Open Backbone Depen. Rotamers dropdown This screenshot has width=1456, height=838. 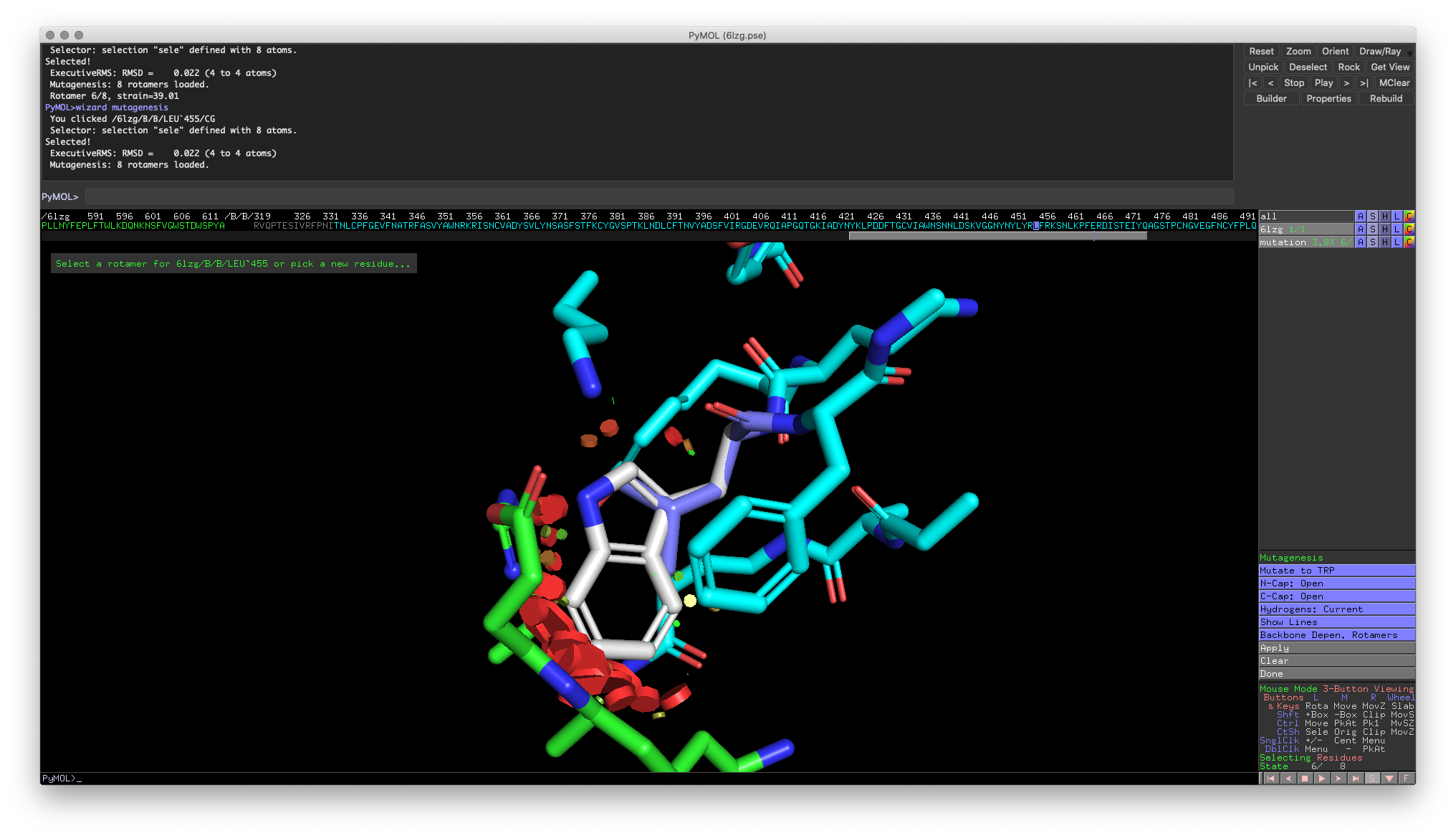tap(1336, 635)
